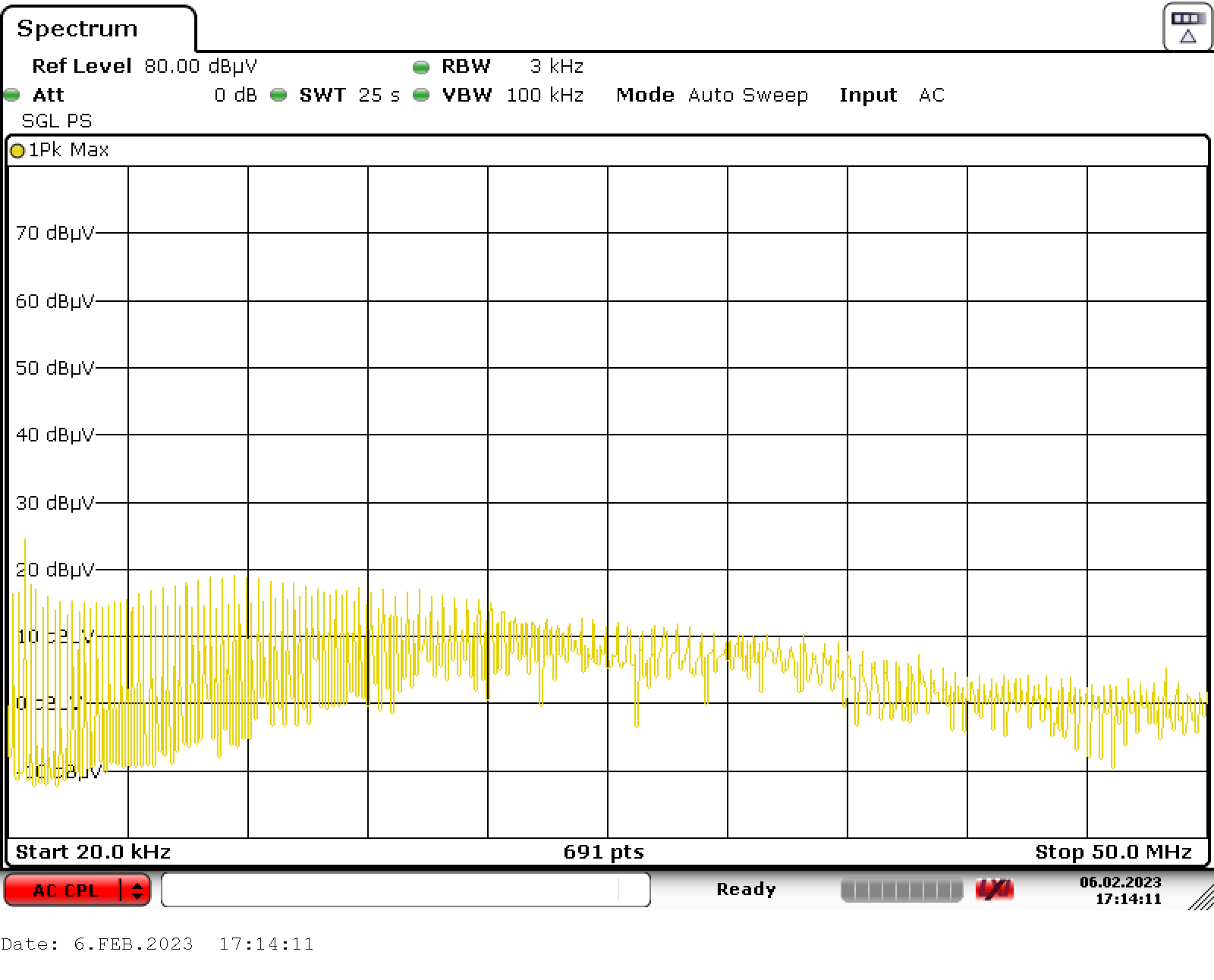This screenshot has width=1214, height=980.
Task: Select the Spectrum tab
Action: [x=77, y=29]
